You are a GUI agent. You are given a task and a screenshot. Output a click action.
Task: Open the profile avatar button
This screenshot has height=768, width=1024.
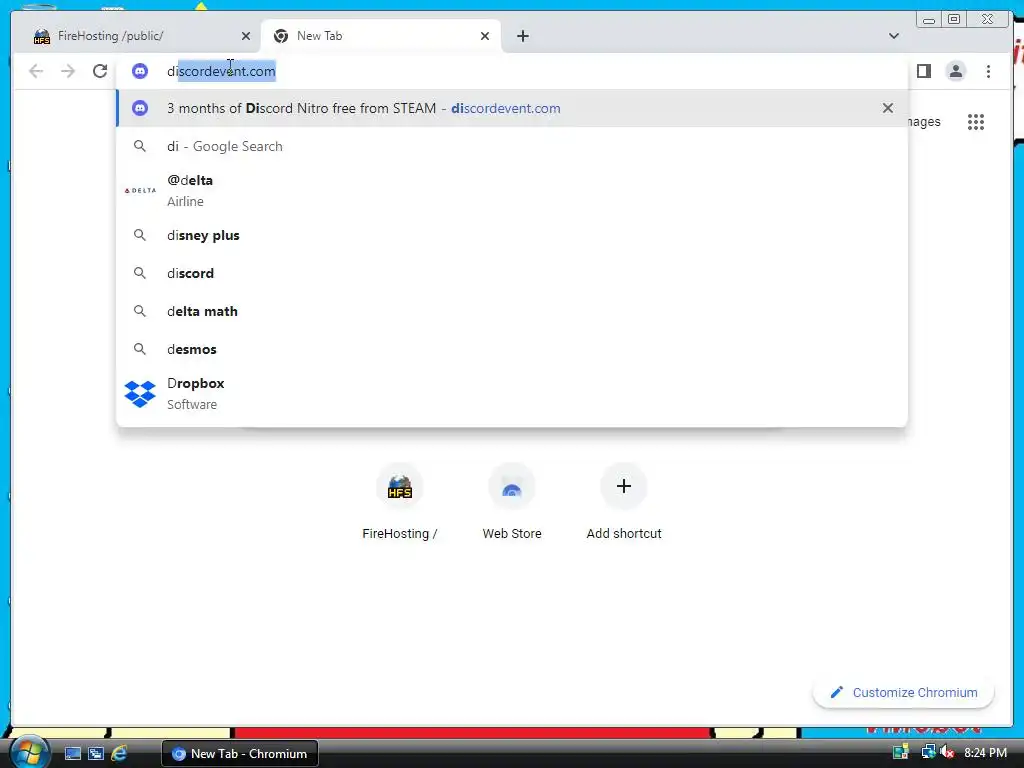[x=955, y=71]
